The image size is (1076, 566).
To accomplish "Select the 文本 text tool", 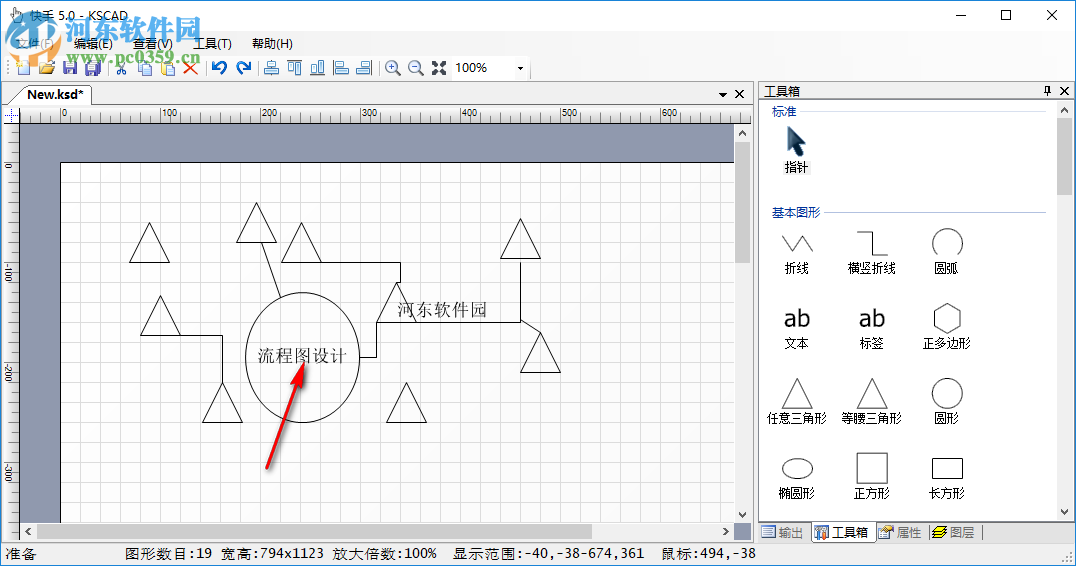I will pyautogui.click(x=797, y=328).
